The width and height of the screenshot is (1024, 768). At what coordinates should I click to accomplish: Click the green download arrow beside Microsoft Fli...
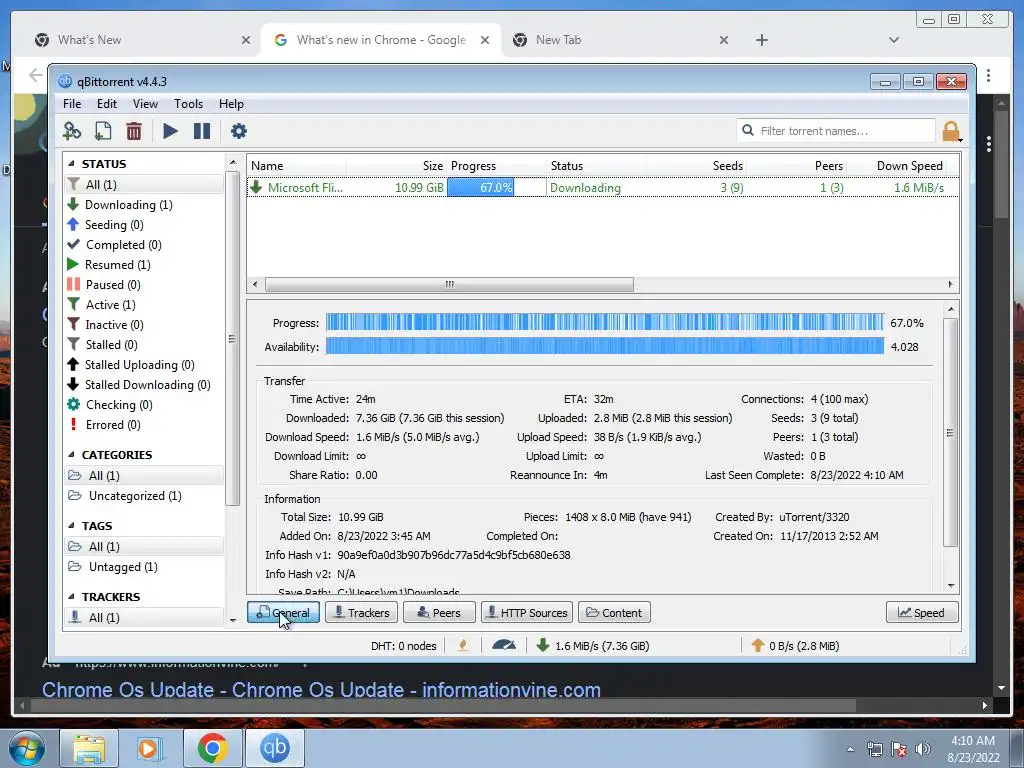[256, 187]
